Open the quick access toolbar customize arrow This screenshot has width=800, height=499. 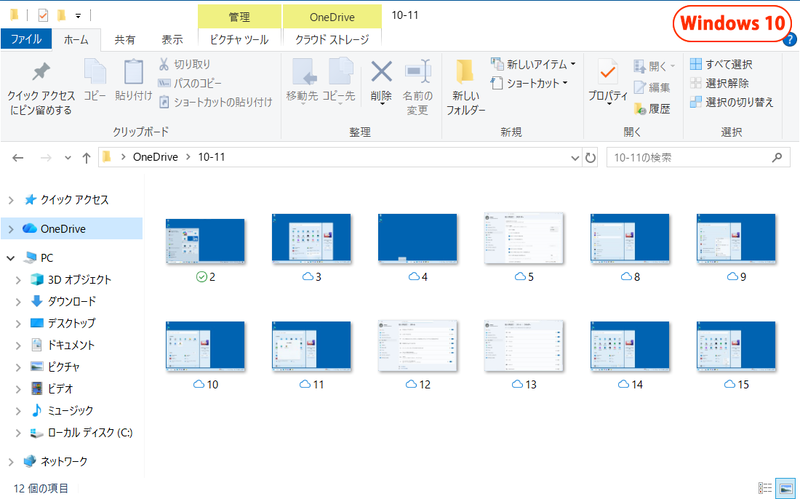coord(78,16)
